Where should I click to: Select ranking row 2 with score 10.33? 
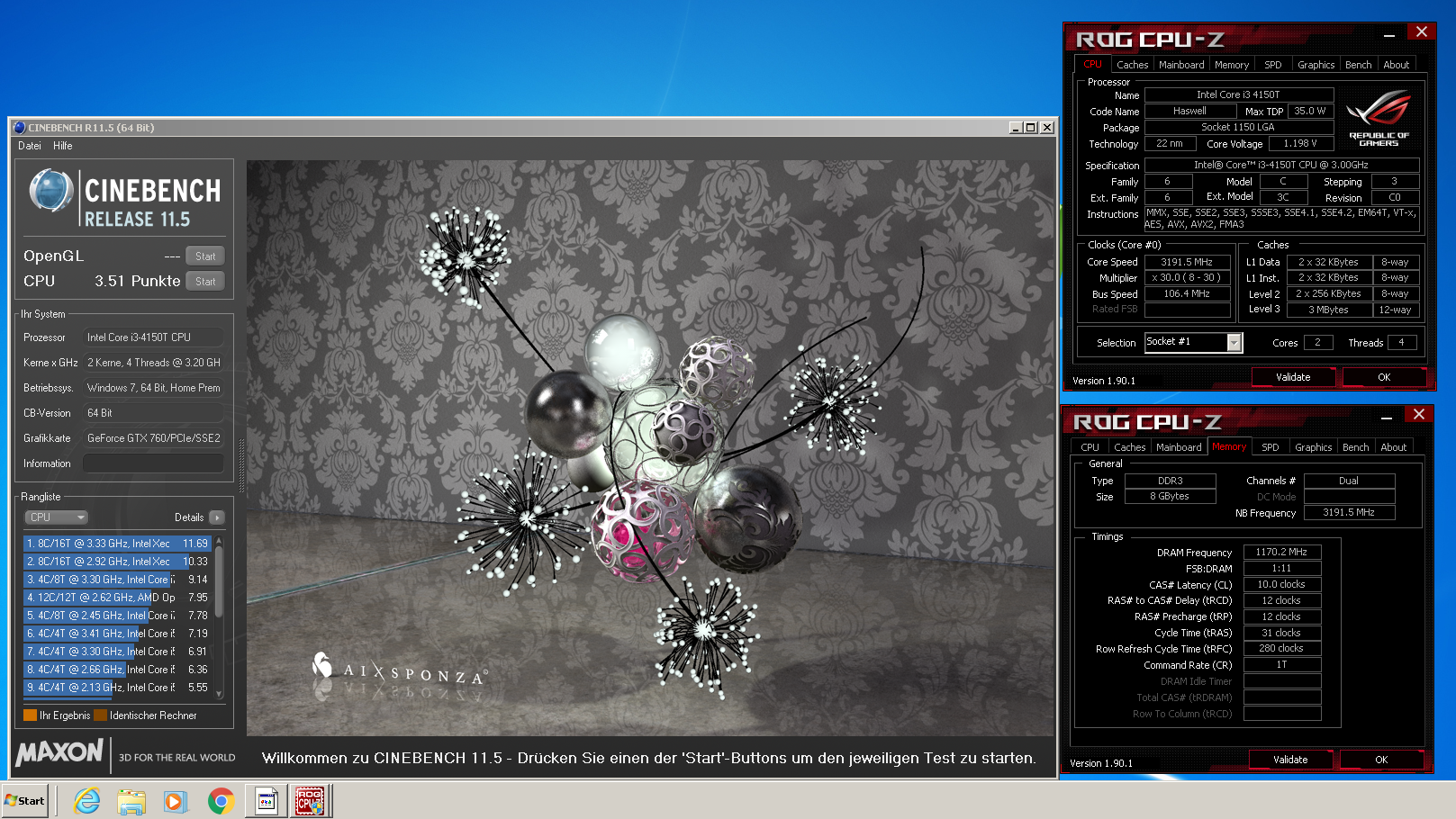(x=117, y=562)
